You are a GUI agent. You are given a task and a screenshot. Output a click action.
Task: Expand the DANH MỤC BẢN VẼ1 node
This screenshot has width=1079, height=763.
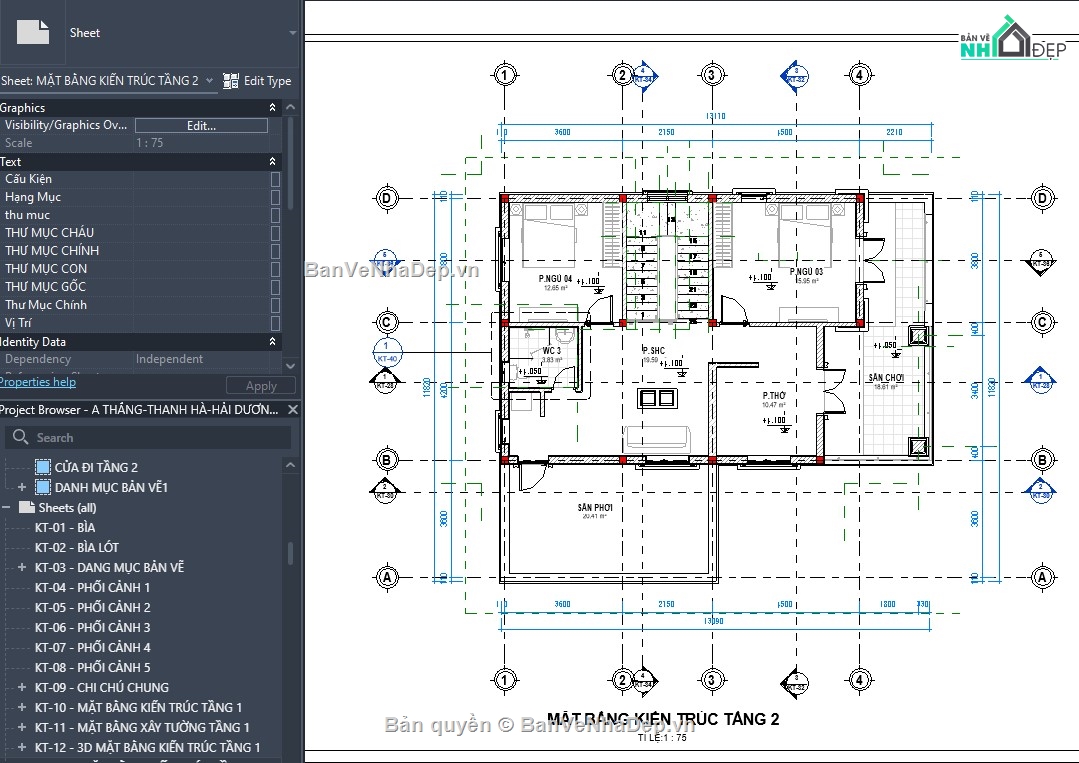point(22,487)
